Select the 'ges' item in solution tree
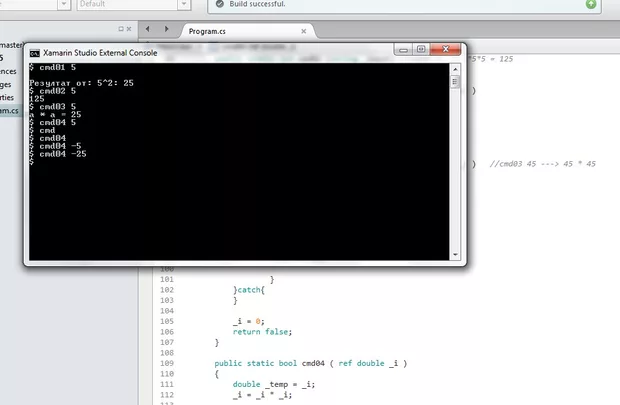620x405 pixels. [x=6, y=85]
